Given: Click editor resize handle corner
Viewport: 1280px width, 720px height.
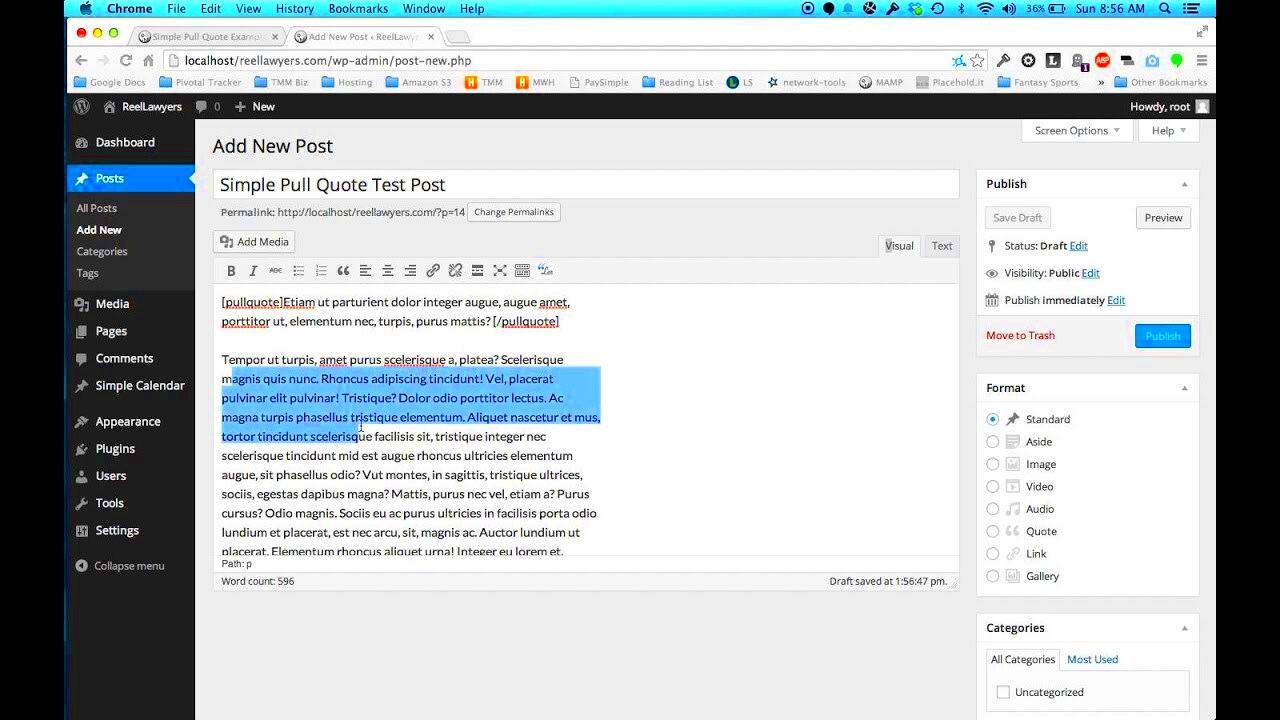Looking at the screenshot, I should 953,583.
